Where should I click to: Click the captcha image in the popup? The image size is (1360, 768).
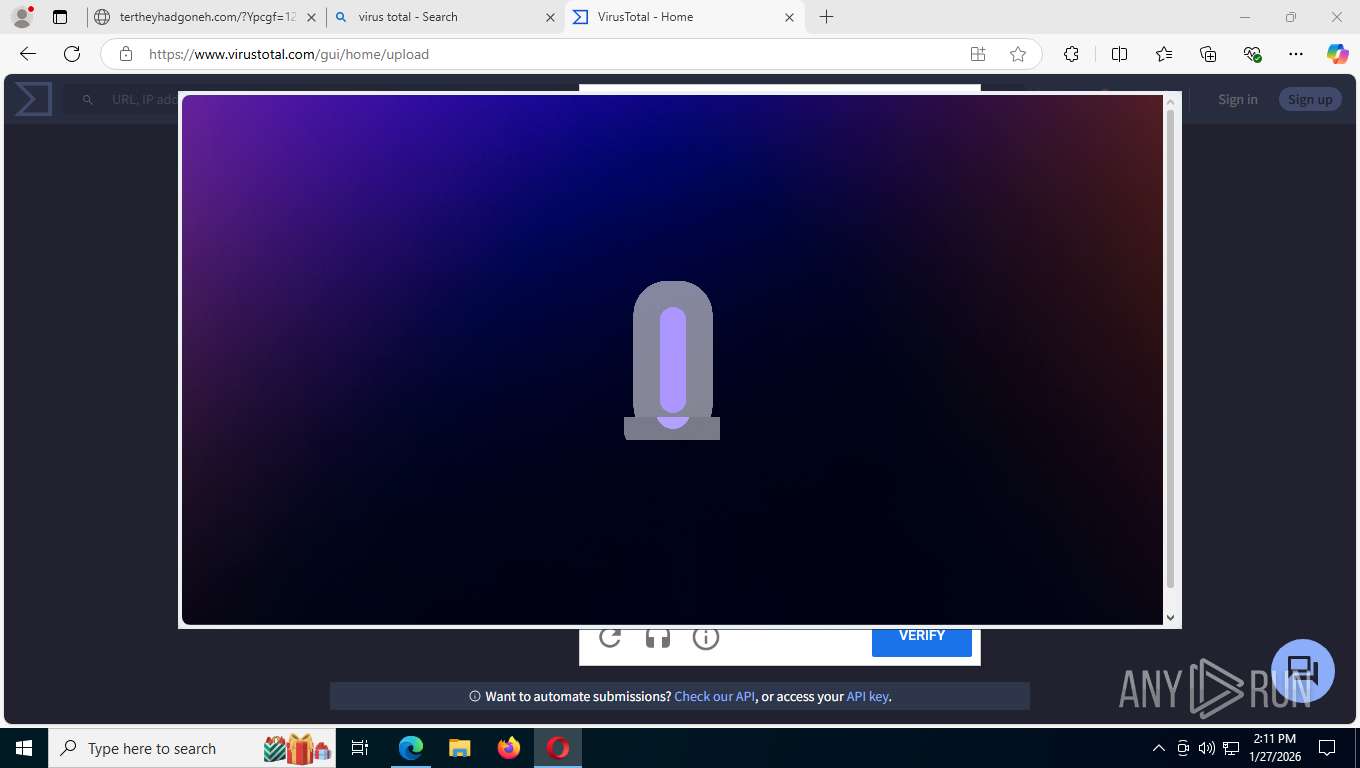point(672,360)
